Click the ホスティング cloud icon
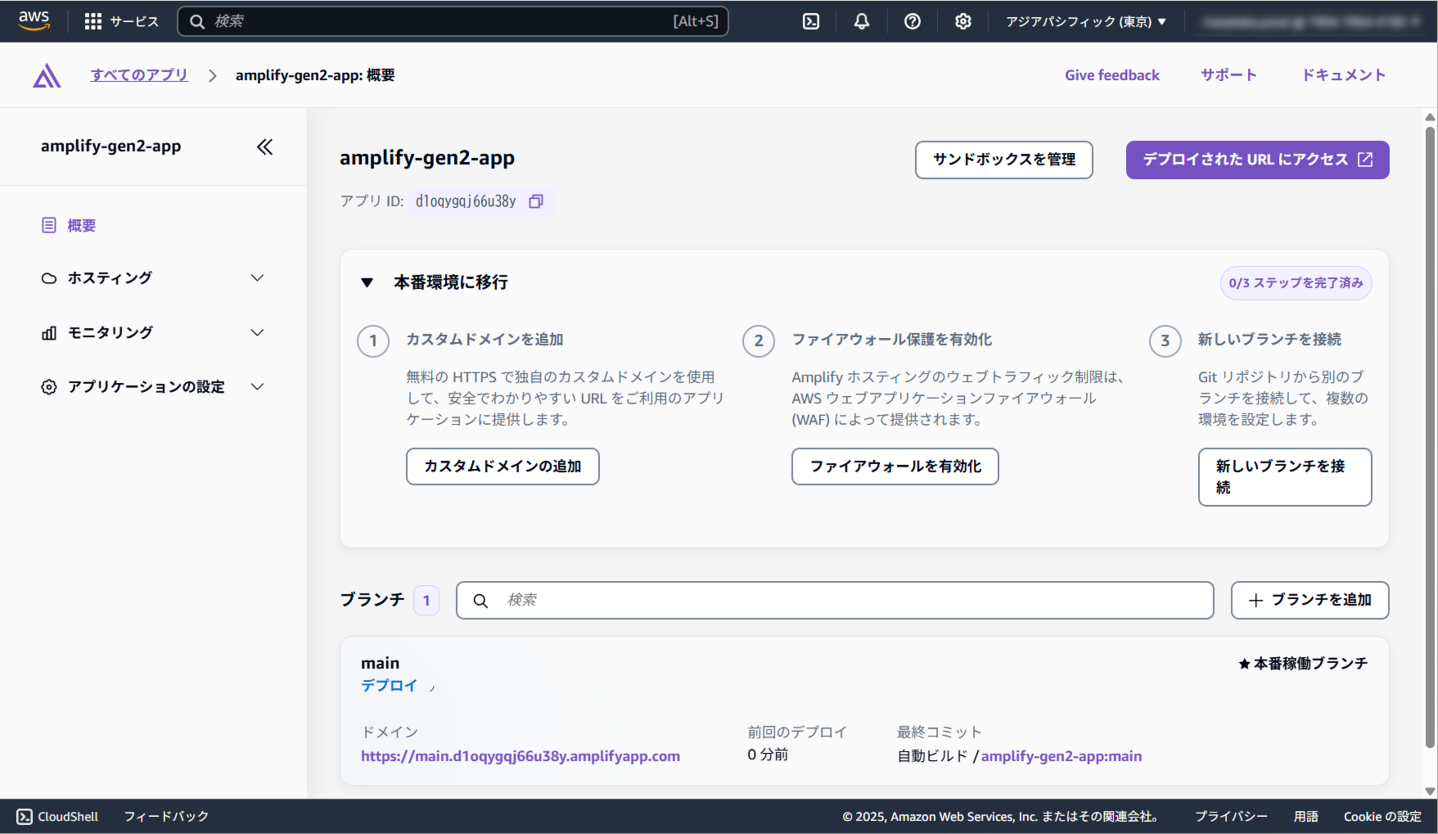The width and height of the screenshot is (1438, 834). 49,278
